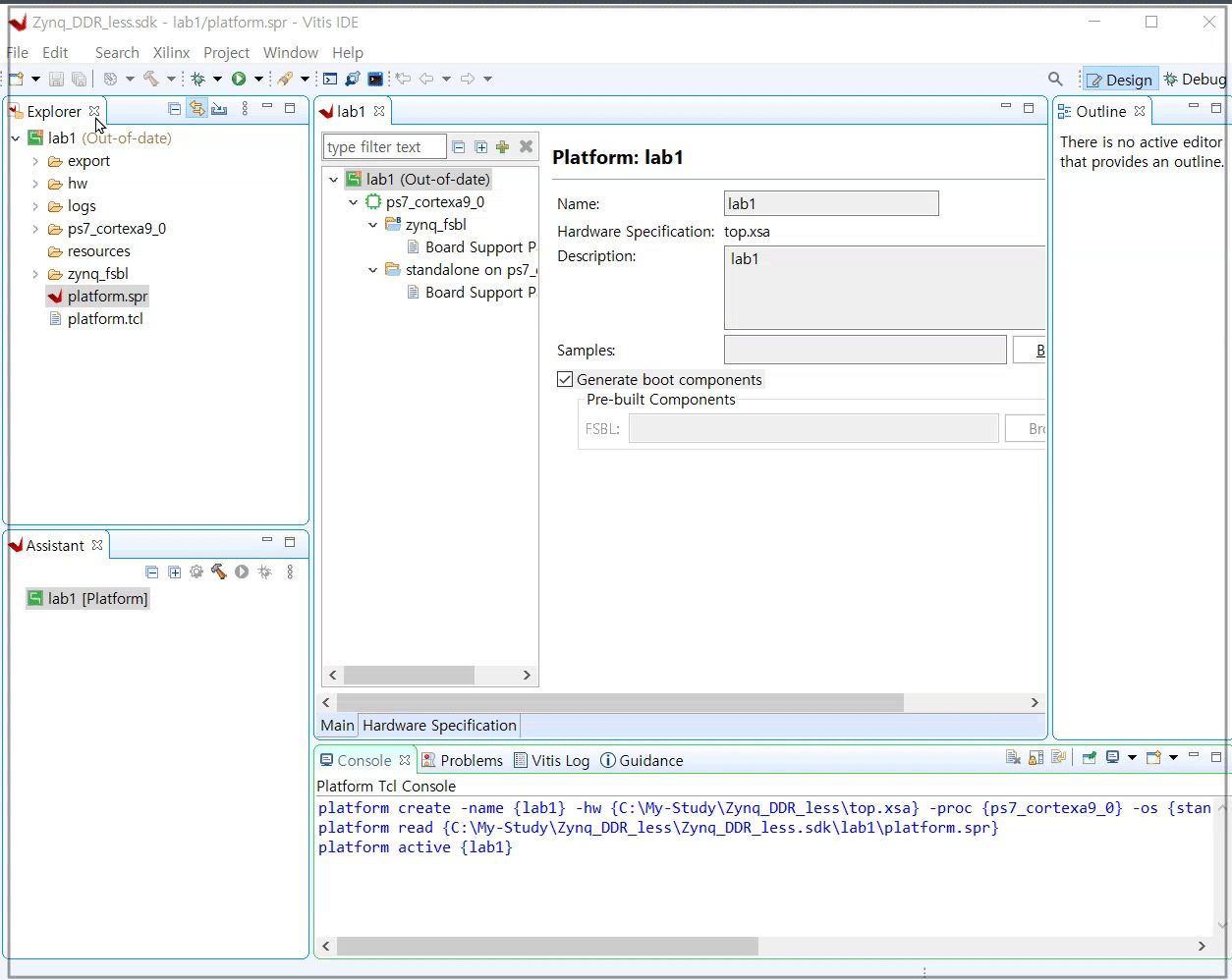This screenshot has height=980, width=1232.
Task: Click the Debug bug icon in main toolbar
Action: [x=197, y=79]
